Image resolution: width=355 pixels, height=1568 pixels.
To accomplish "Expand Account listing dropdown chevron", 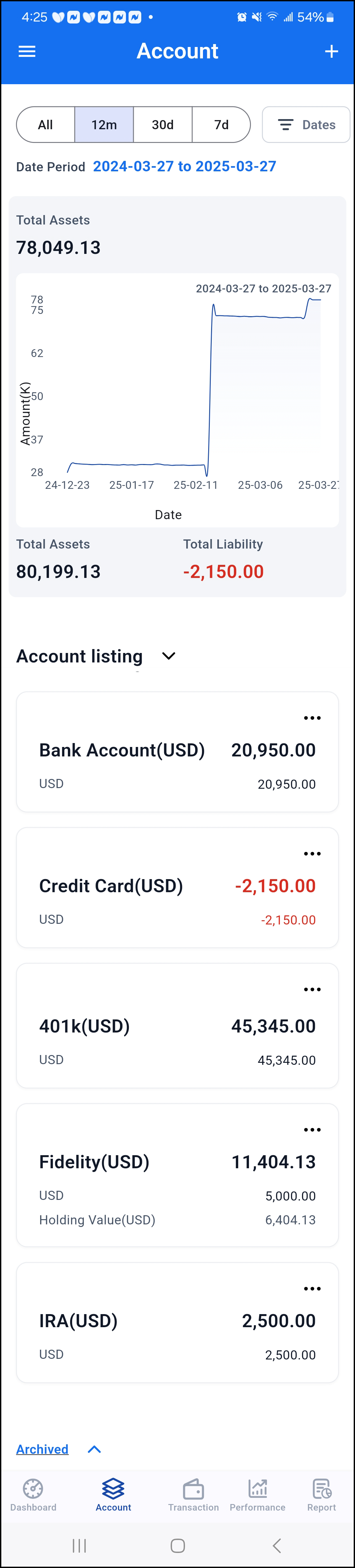I will (169, 656).
